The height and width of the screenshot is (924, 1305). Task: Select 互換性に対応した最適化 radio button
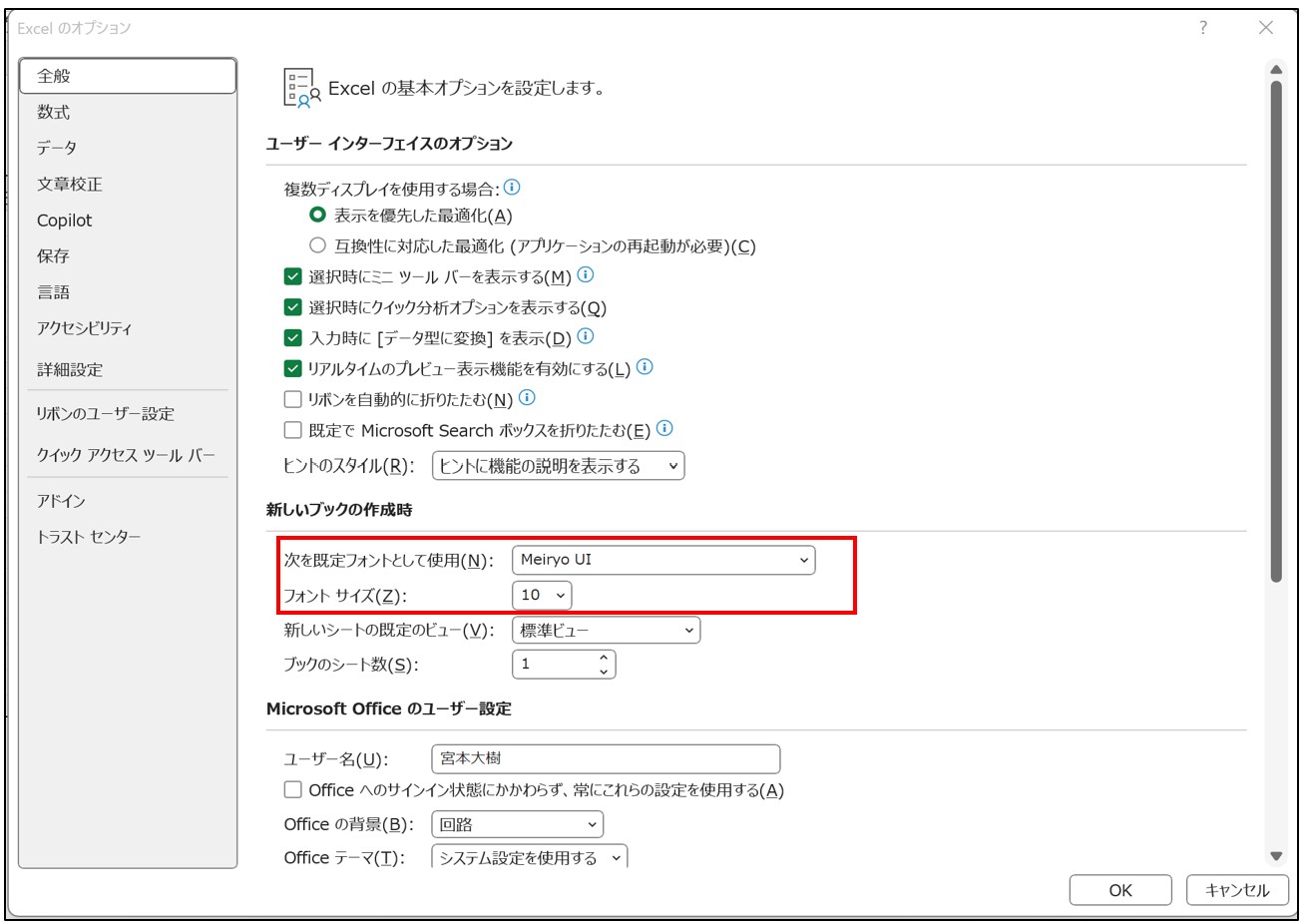click(x=317, y=244)
